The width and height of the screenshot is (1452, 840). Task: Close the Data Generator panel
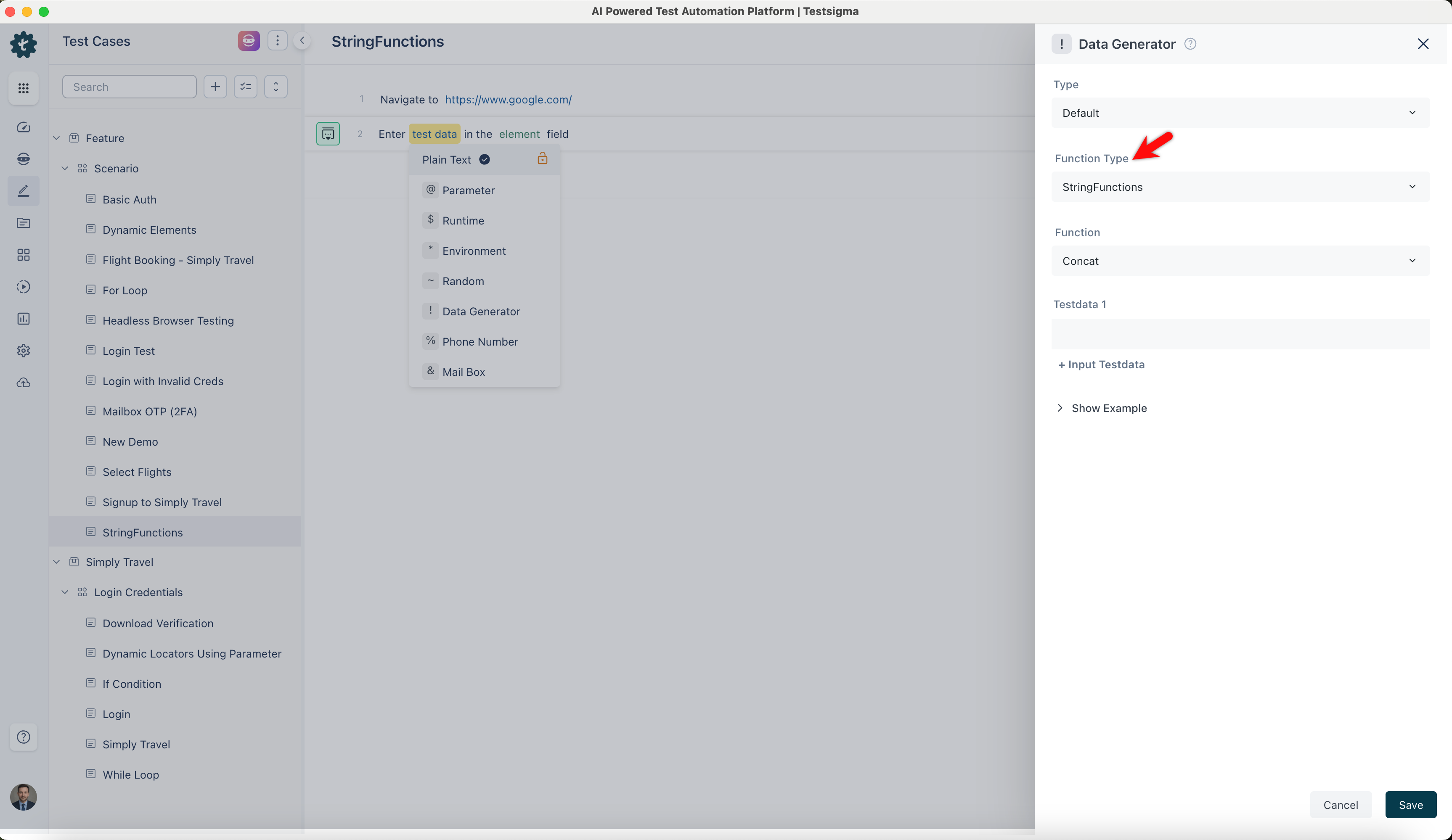pyautogui.click(x=1423, y=44)
